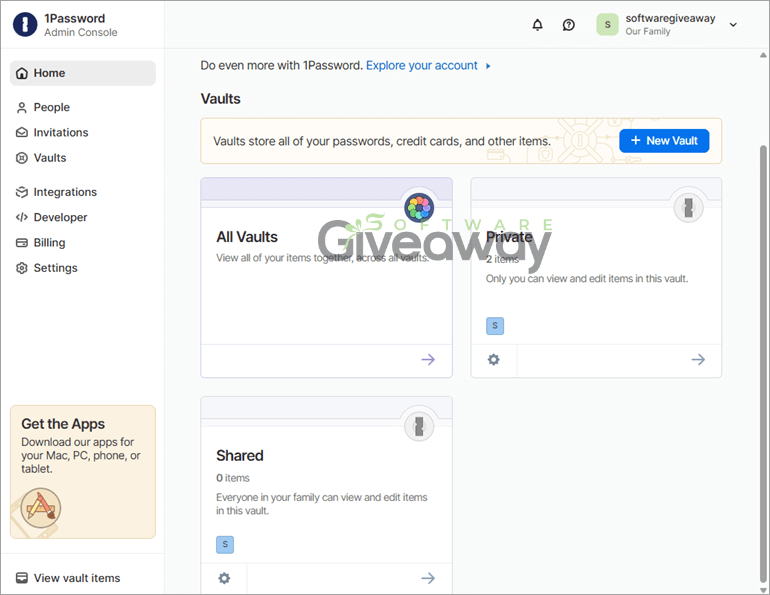Click the All Vaults colorful icon
The height and width of the screenshot is (595, 770).
coord(419,207)
